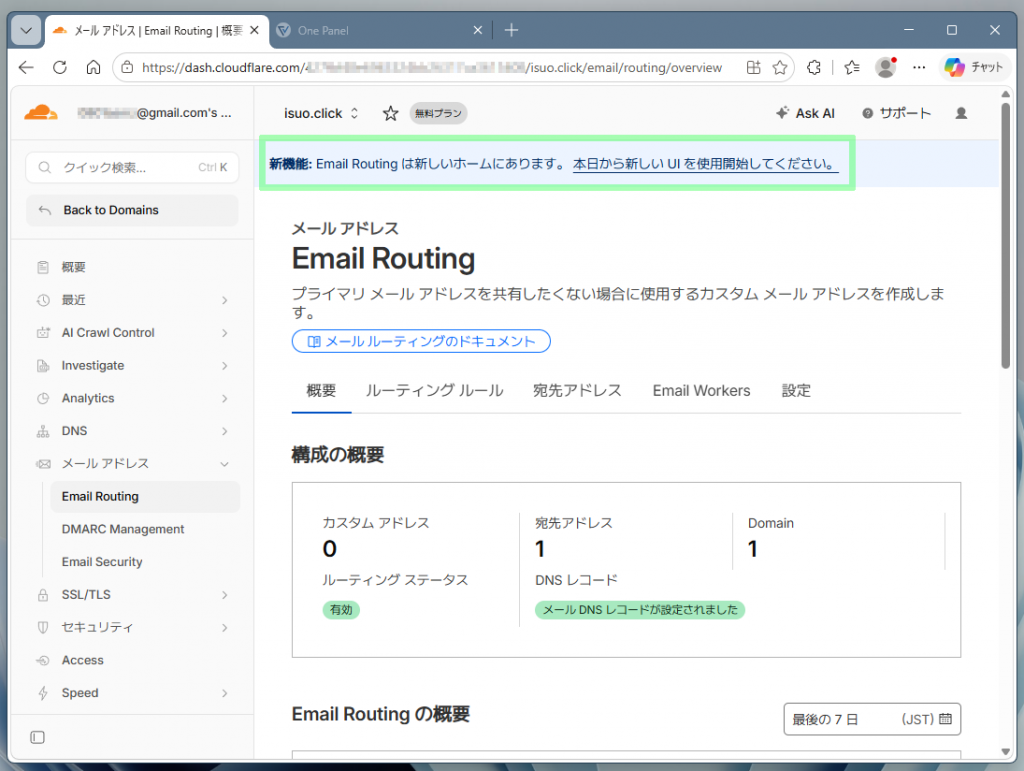The image size is (1024, 771).
Task: Expand AI Crawl Control section
Action: (x=133, y=333)
